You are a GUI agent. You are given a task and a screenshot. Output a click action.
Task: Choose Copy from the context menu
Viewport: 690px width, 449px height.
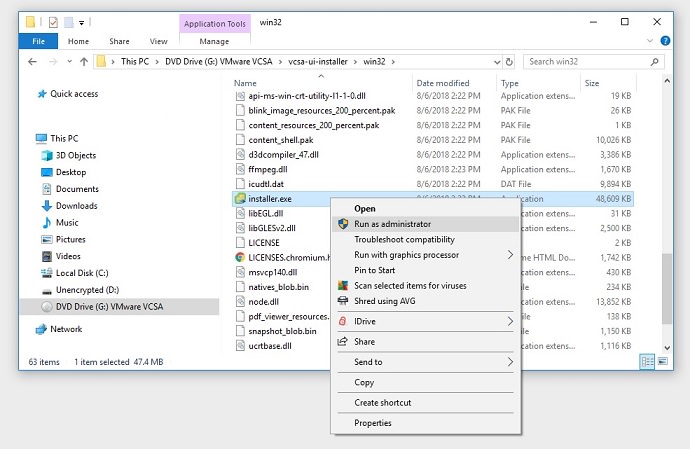coord(426,383)
